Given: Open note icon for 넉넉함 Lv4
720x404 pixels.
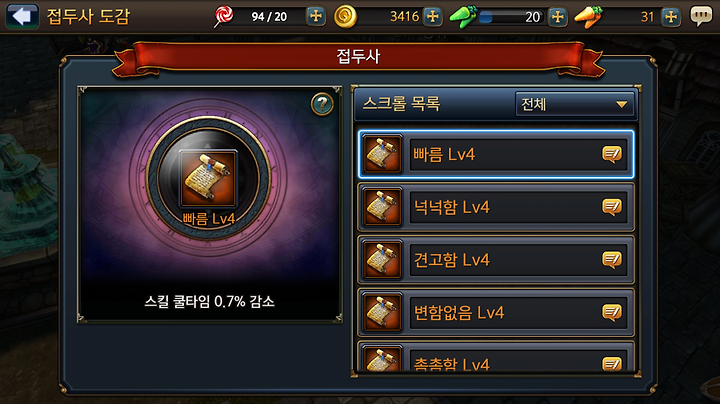Looking at the screenshot, I should pos(612,207).
